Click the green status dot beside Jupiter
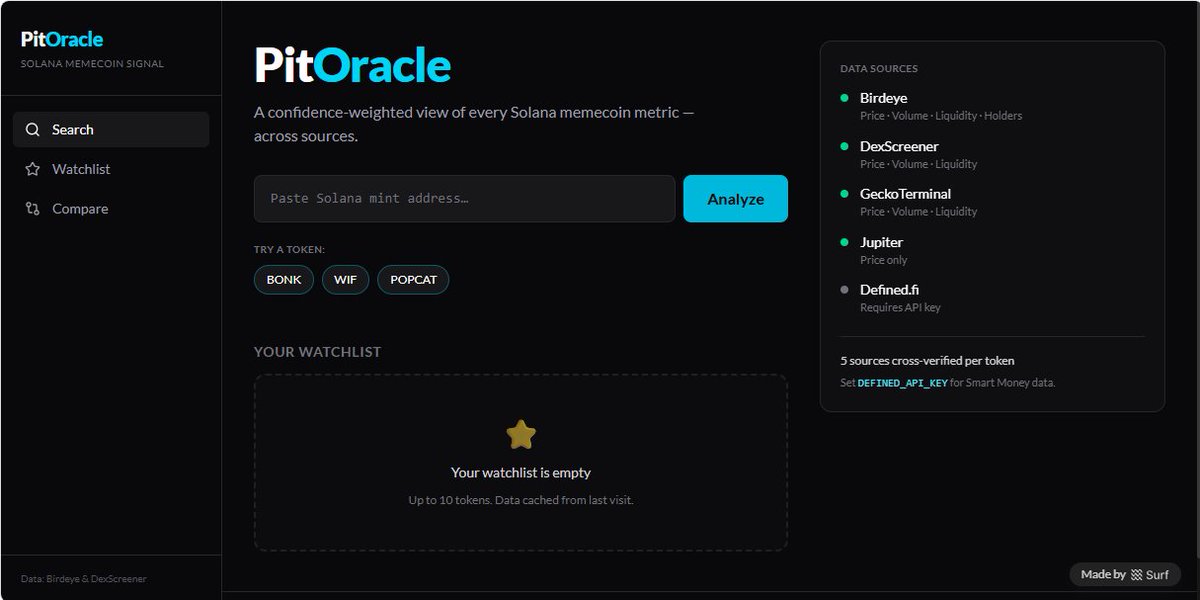1200x600 pixels. [x=845, y=242]
